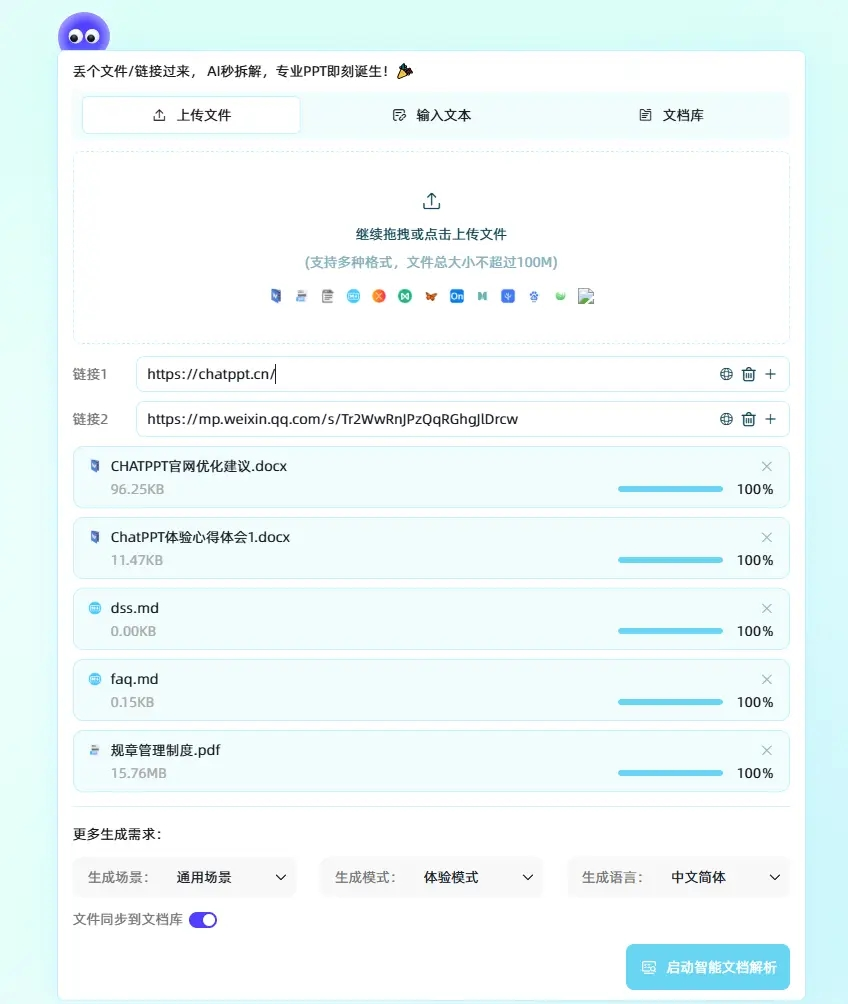Viewport: 848px width, 1004px height.
Task: Click the file name ChatPPT体验心得体会1.docx
Action: pos(200,537)
